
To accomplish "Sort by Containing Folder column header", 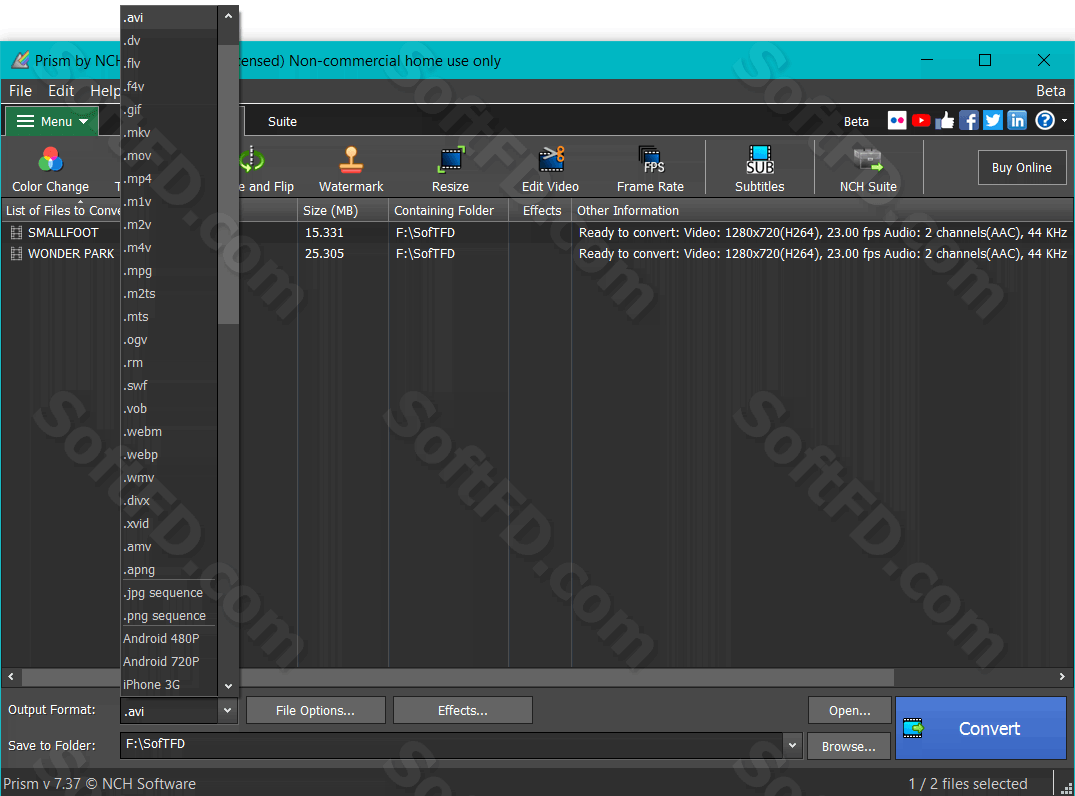I will [448, 210].
